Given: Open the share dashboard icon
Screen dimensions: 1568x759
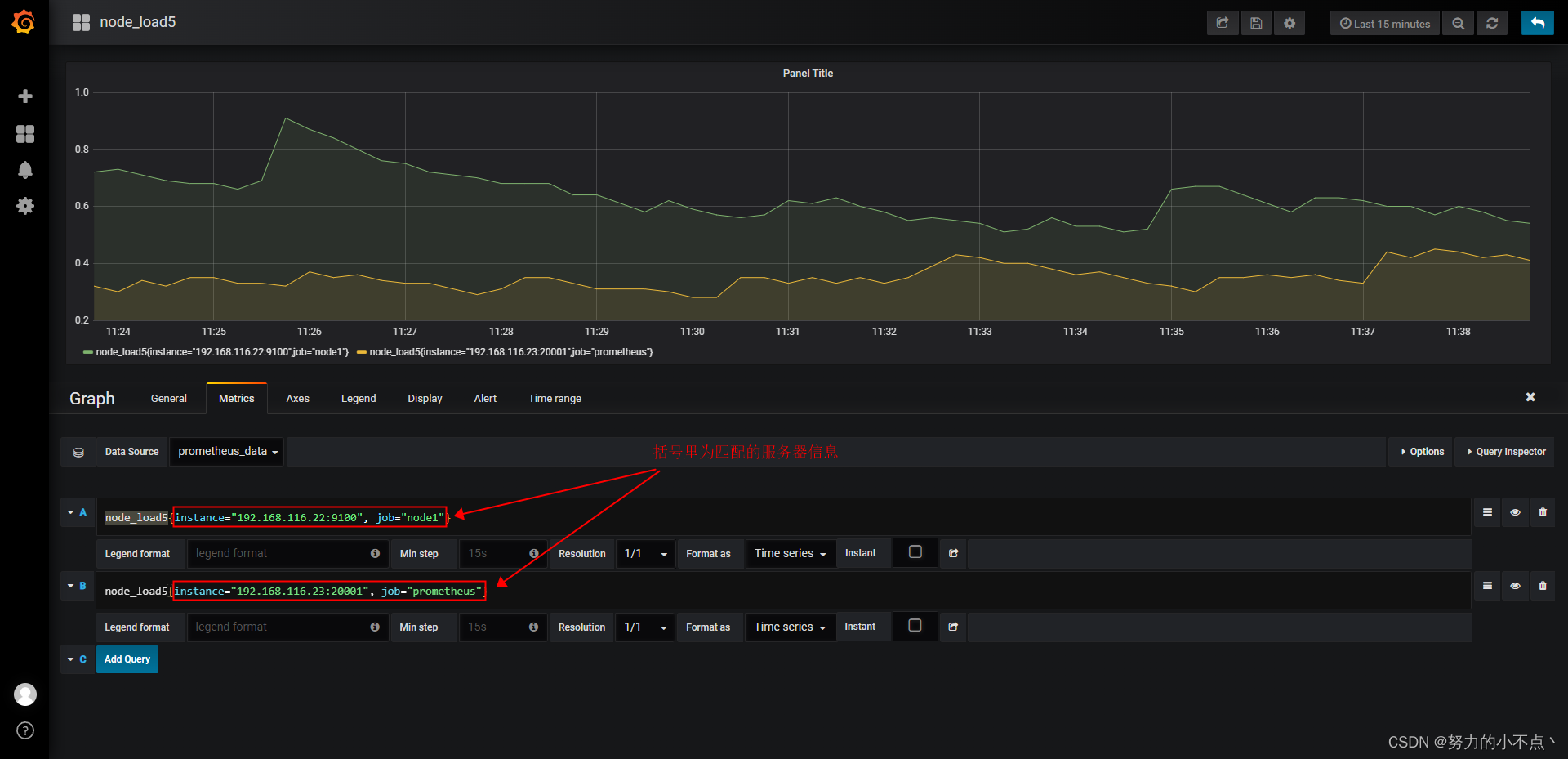Looking at the screenshot, I should coord(1222,23).
